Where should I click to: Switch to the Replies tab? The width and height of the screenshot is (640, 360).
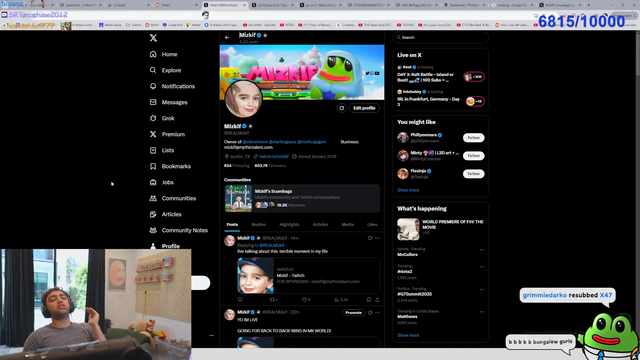pos(258,224)
